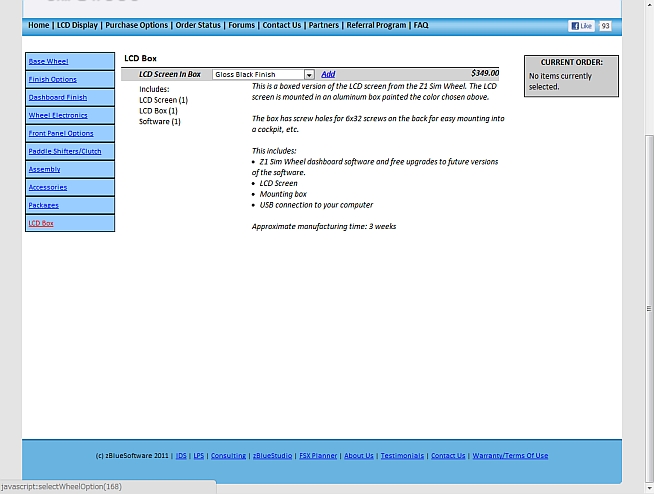Open zBlueStudio footer link
The image size is (654, 494).
pyautogui.click(x=272, y=456)
